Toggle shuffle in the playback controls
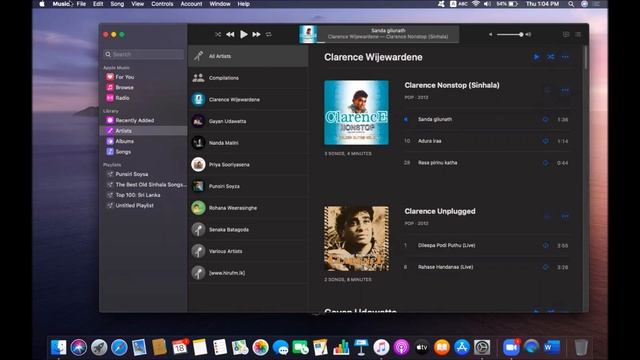Image resolution: width=640 pixels, height=360 pixels. (x=218, y=35)
